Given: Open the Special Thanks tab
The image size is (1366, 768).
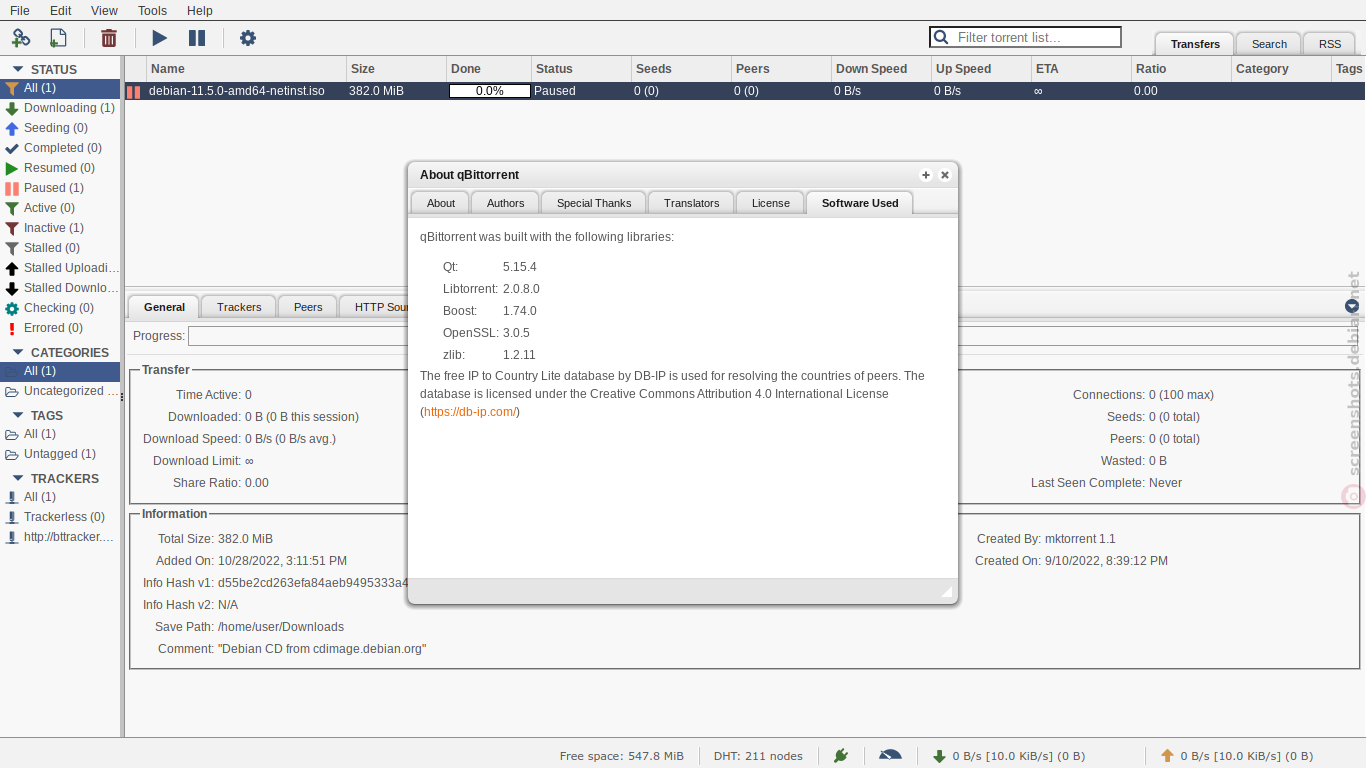Looking at the screenshot, I should click(594, 203).
